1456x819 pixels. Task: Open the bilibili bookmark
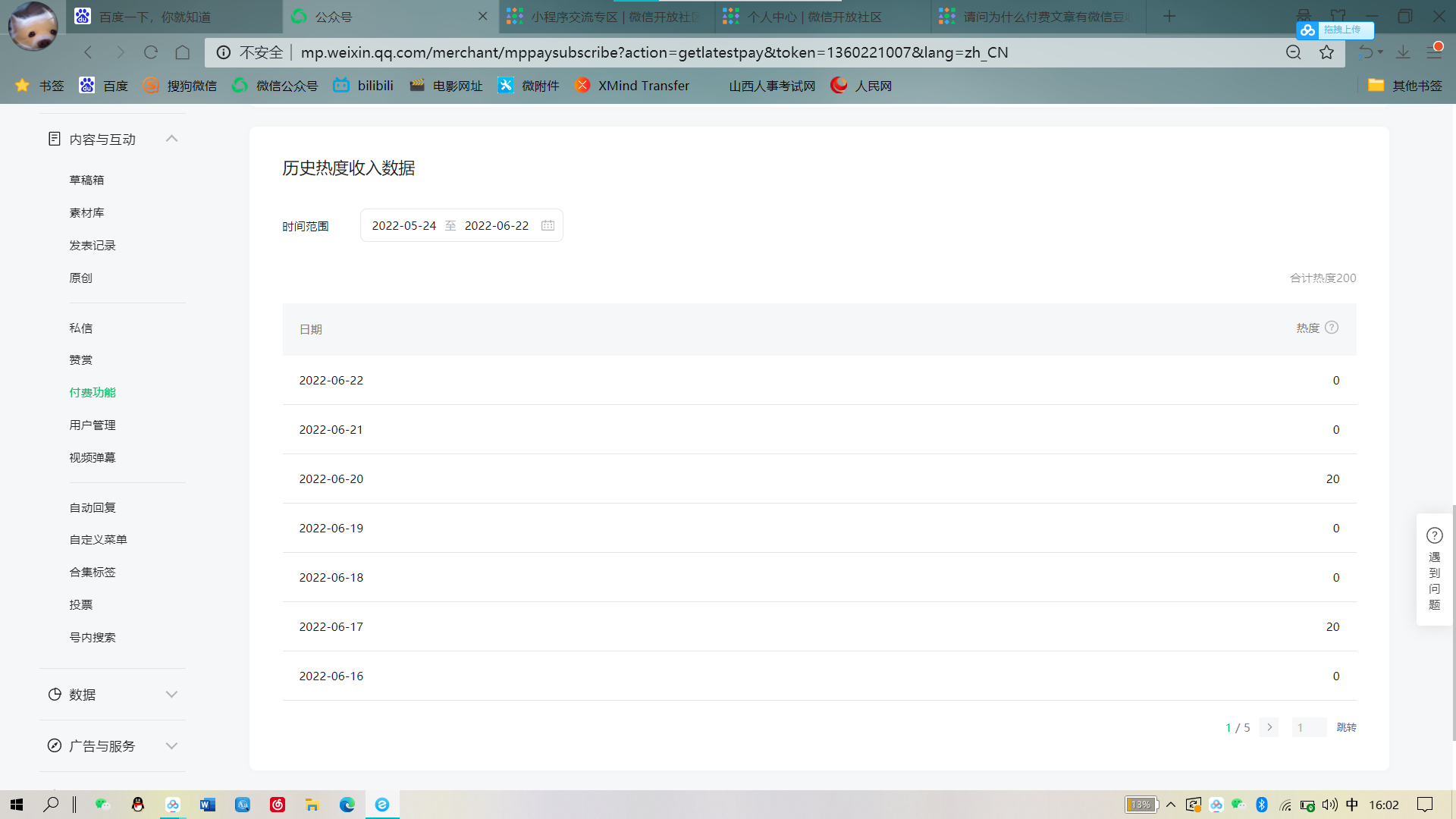coord(363,86)
